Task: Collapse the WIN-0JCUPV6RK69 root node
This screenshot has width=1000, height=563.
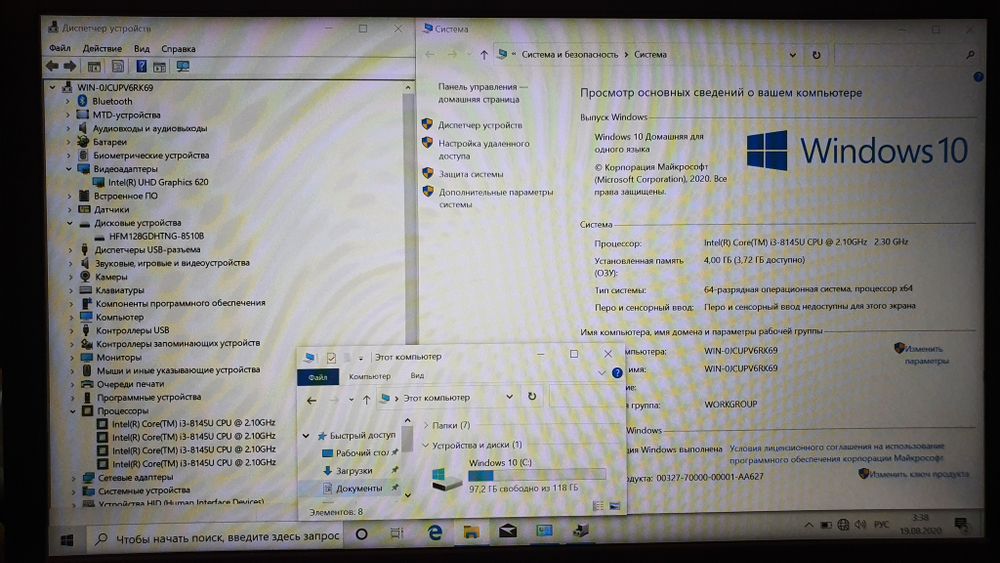Action: [52, 87]
